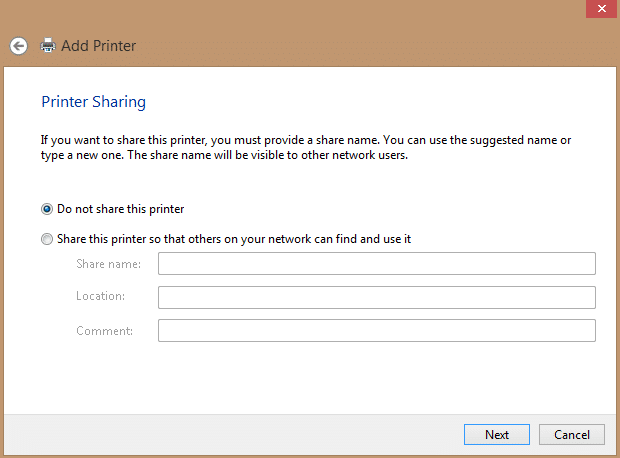Click the 'Location:' label

[100, 296]
